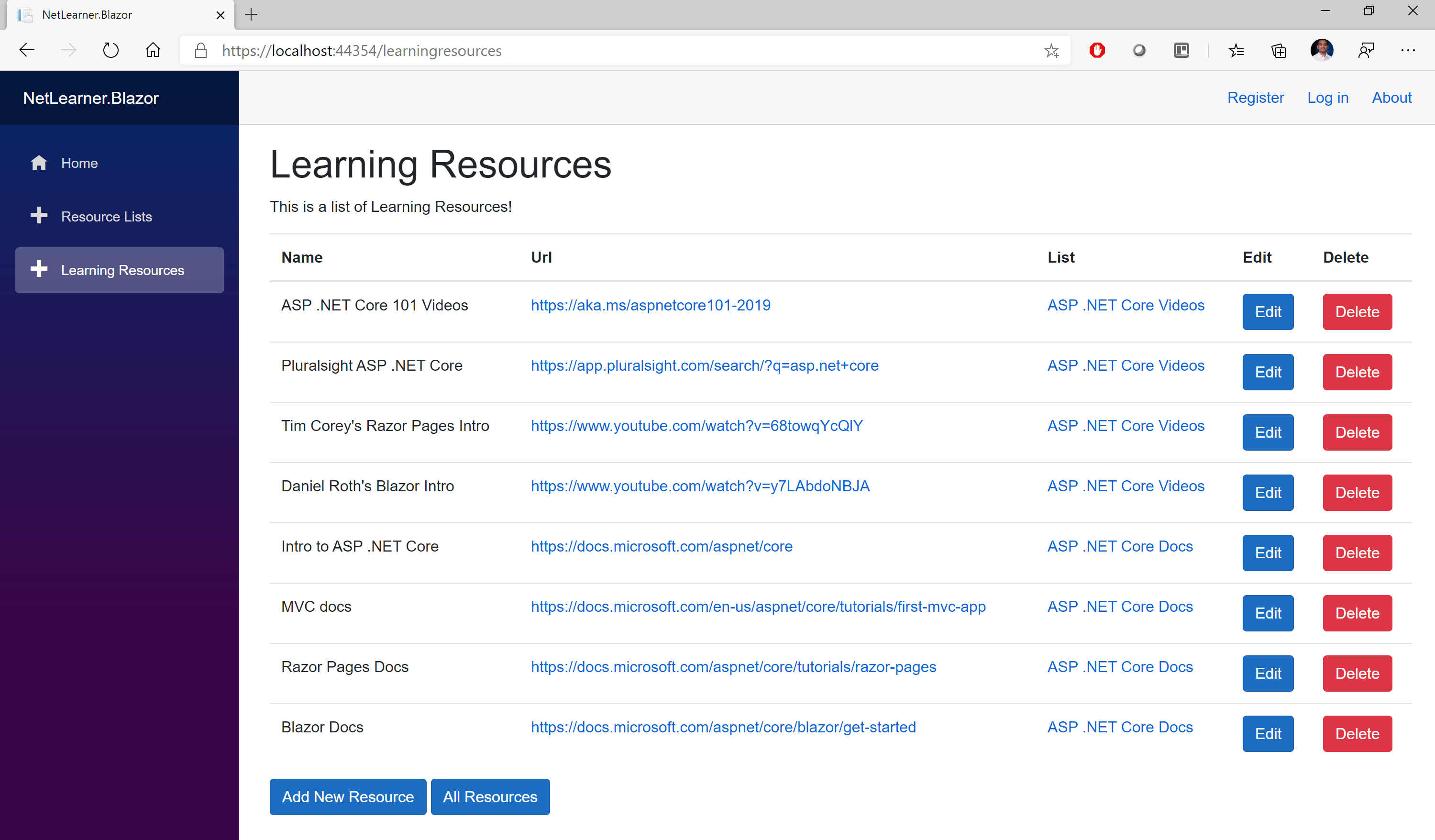The height and width of the screenshot is (840, 1435).
Task: Click the Daniel Roth's Blazor Intro URL
Action: [x=699, y=485]
